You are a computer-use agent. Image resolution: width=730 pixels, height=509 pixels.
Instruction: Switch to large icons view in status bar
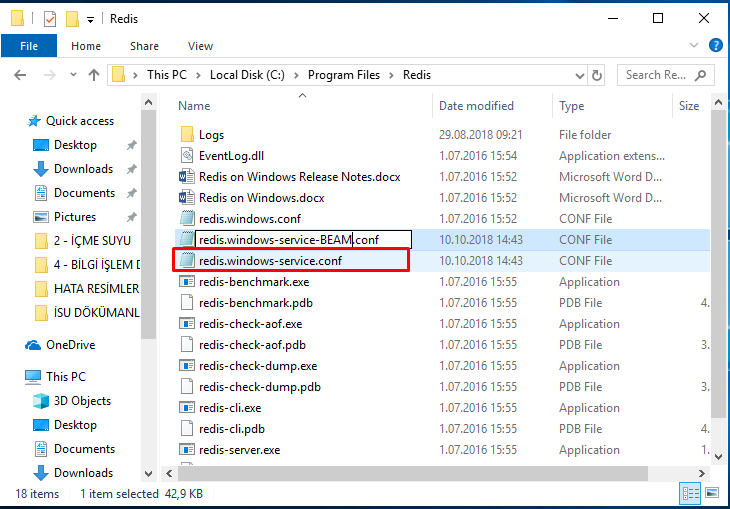pos(714,493)
